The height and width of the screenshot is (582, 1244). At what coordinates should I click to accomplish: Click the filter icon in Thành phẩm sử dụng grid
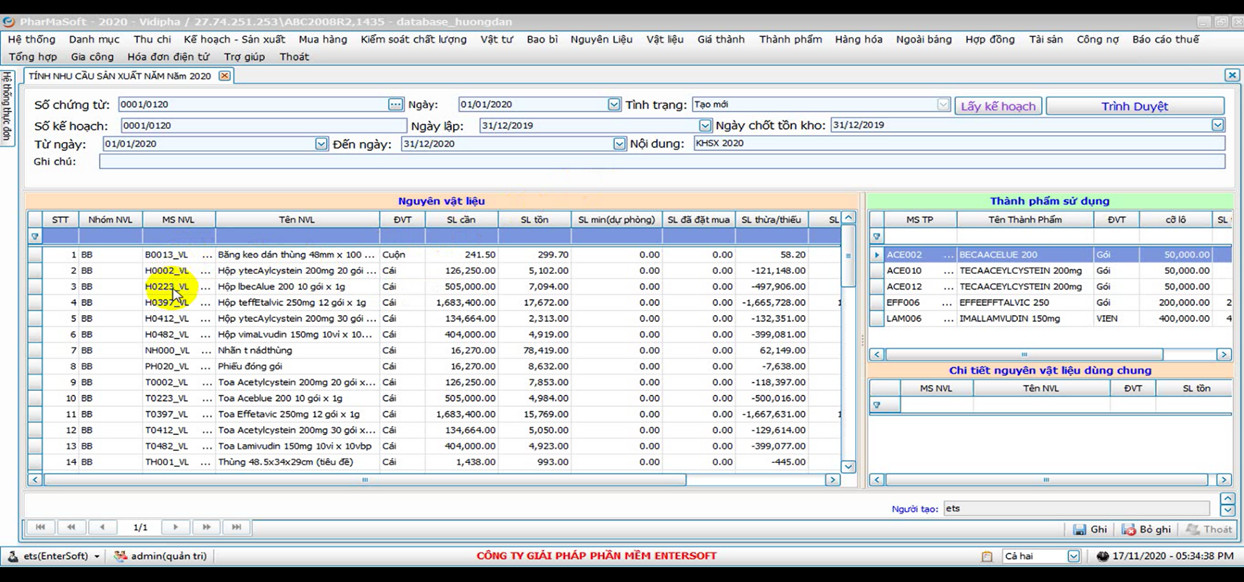[x=877, y=237]
